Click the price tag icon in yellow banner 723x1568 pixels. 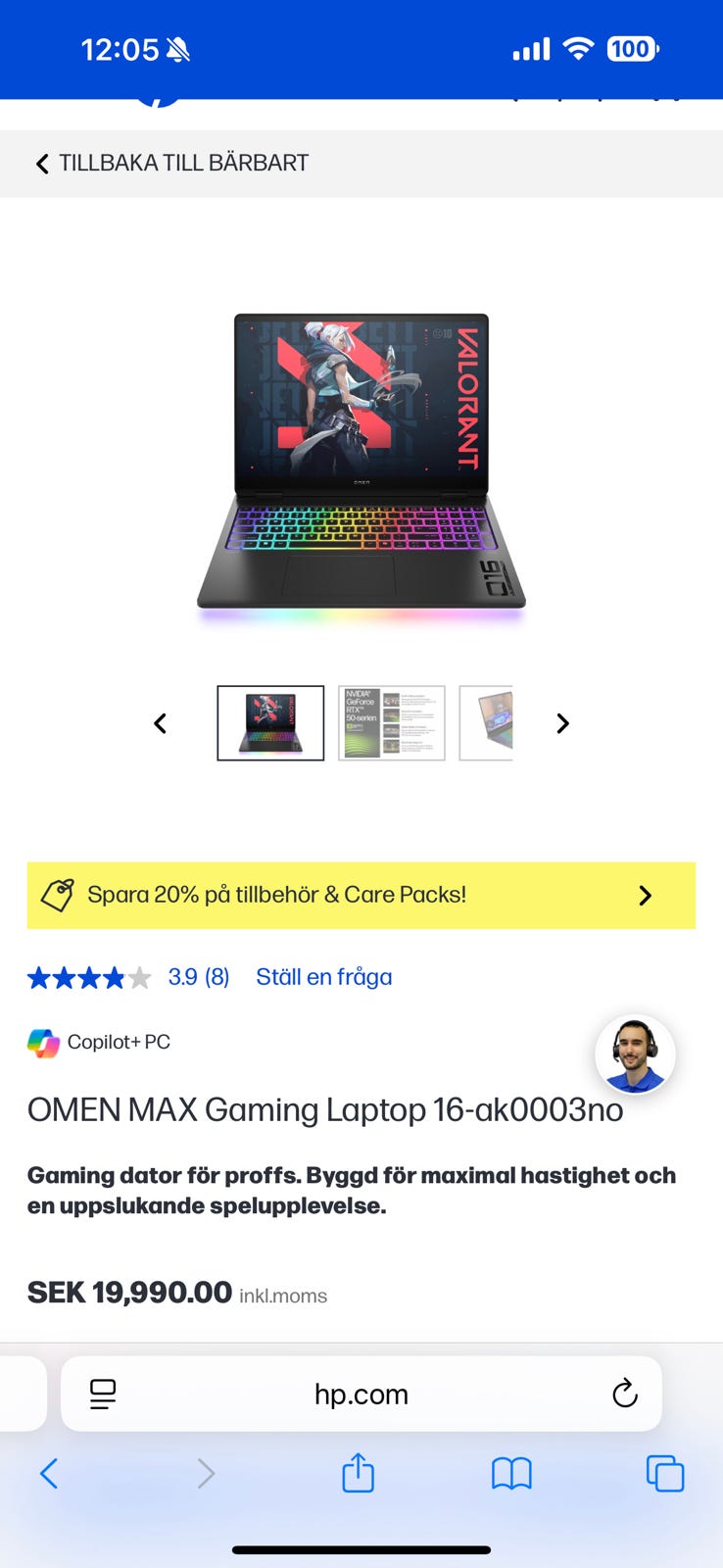tap(57, 895)
